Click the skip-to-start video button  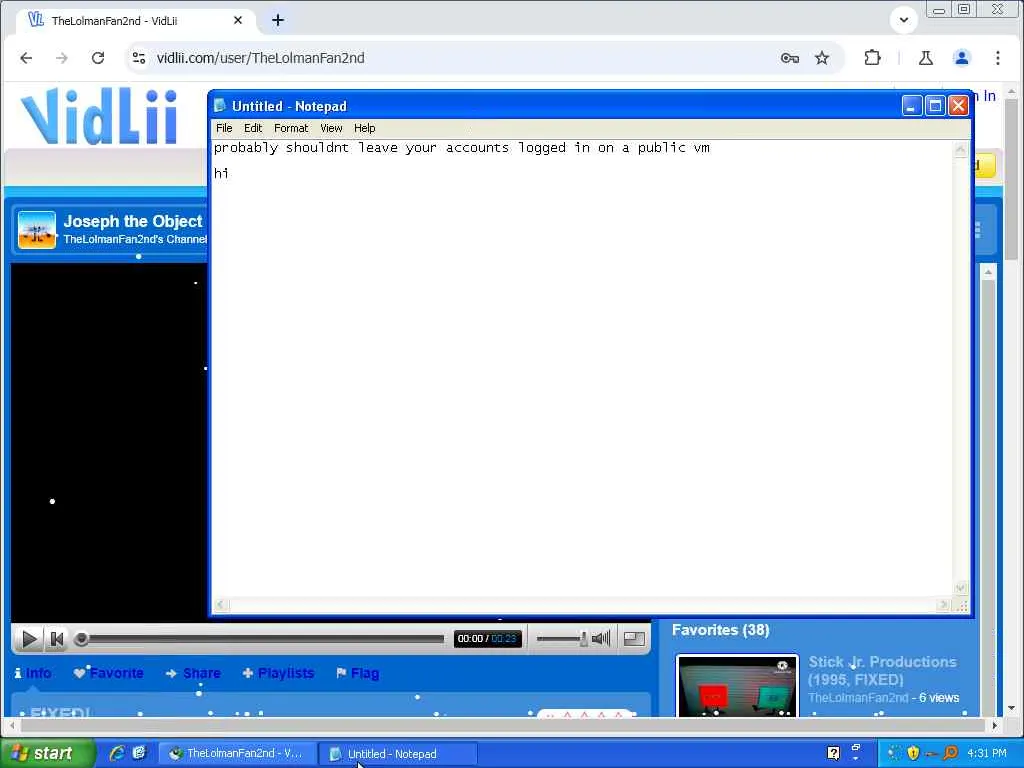tap(57, 639)
